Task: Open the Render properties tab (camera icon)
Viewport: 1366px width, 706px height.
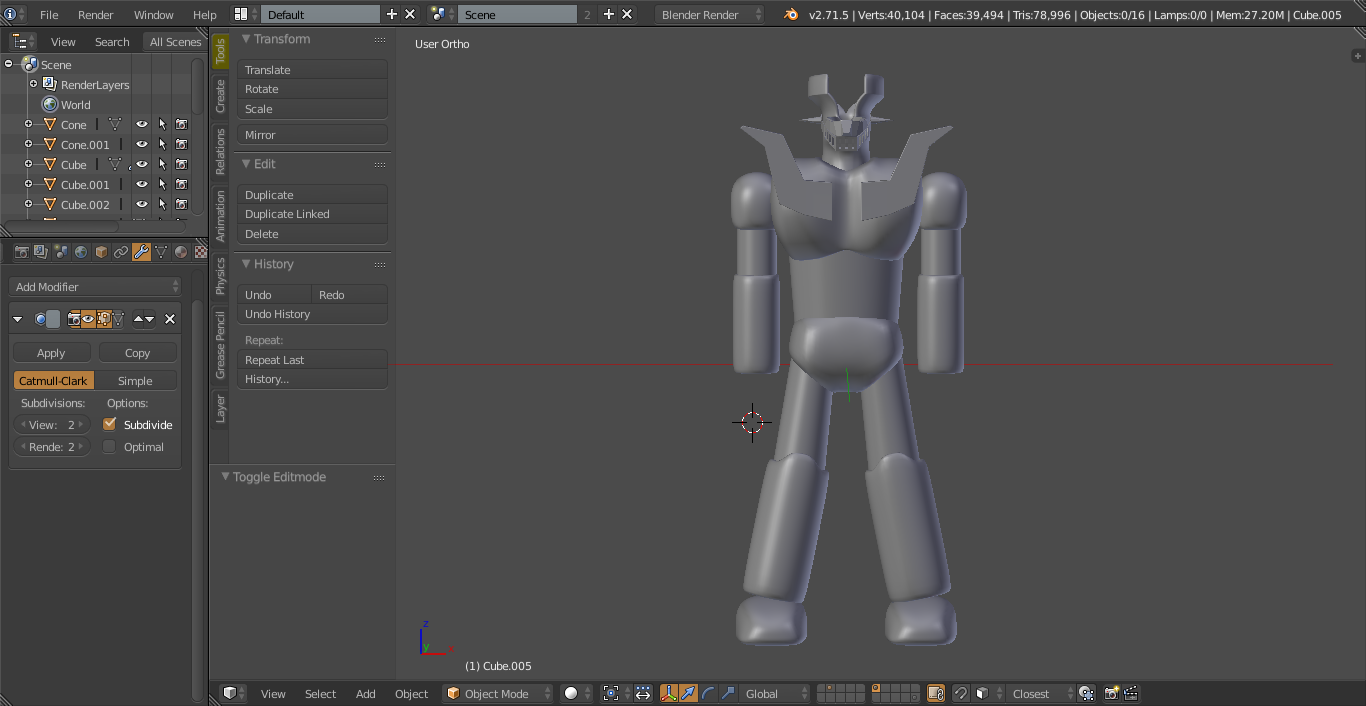Action: click(21, 252)
